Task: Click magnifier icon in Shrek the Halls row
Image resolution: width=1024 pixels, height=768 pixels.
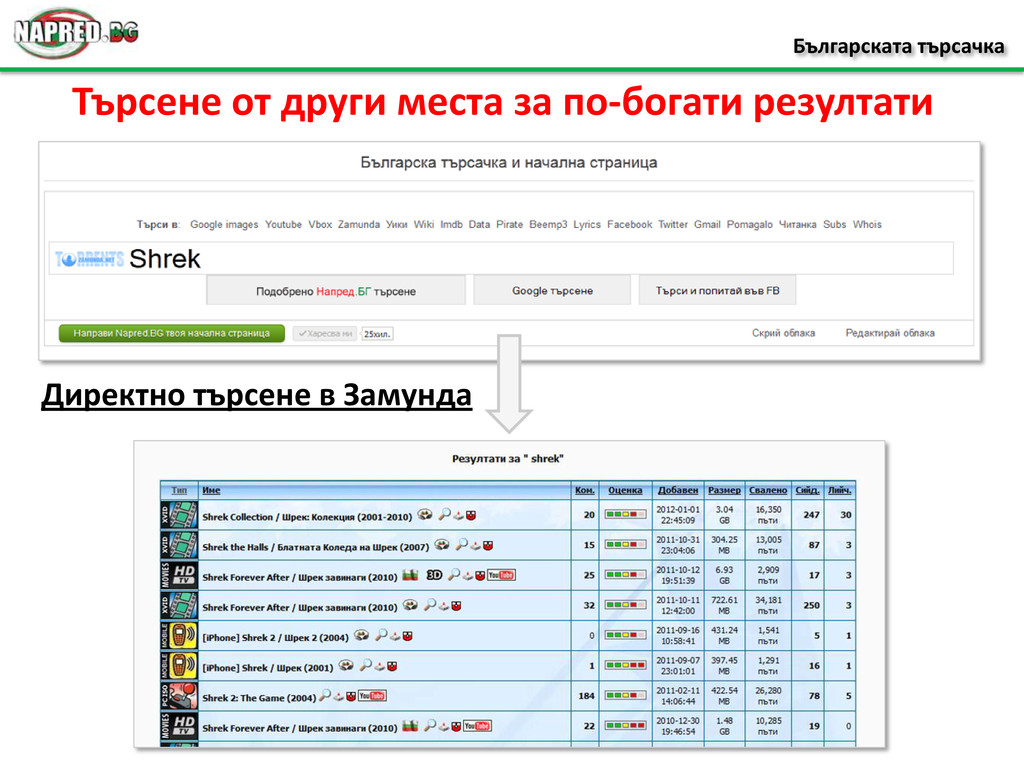Action: point(461,545)
